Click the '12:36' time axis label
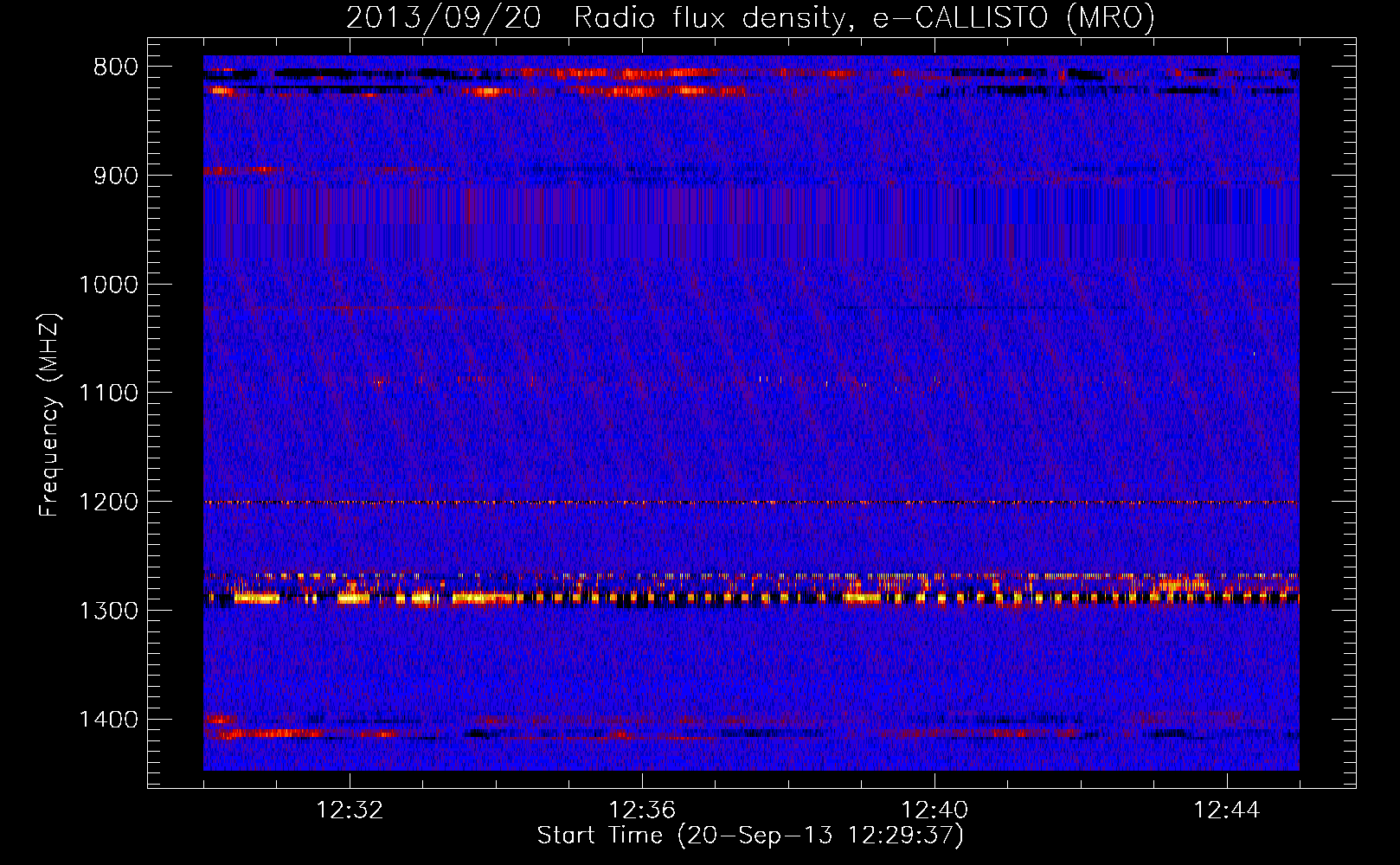The height and width of the screenshot is (865, 1400). pyautogui.click(x=642, y=811)
